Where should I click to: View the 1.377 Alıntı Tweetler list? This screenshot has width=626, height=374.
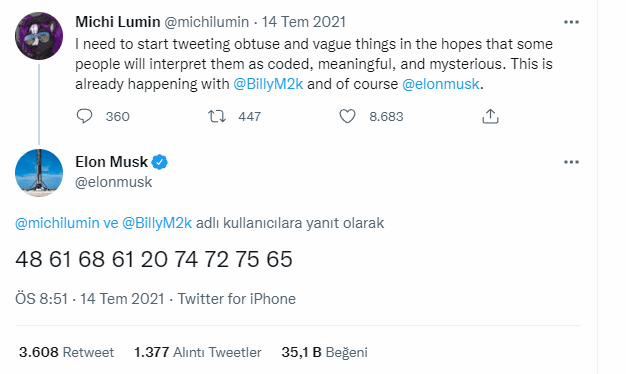(x=198, y=352)
